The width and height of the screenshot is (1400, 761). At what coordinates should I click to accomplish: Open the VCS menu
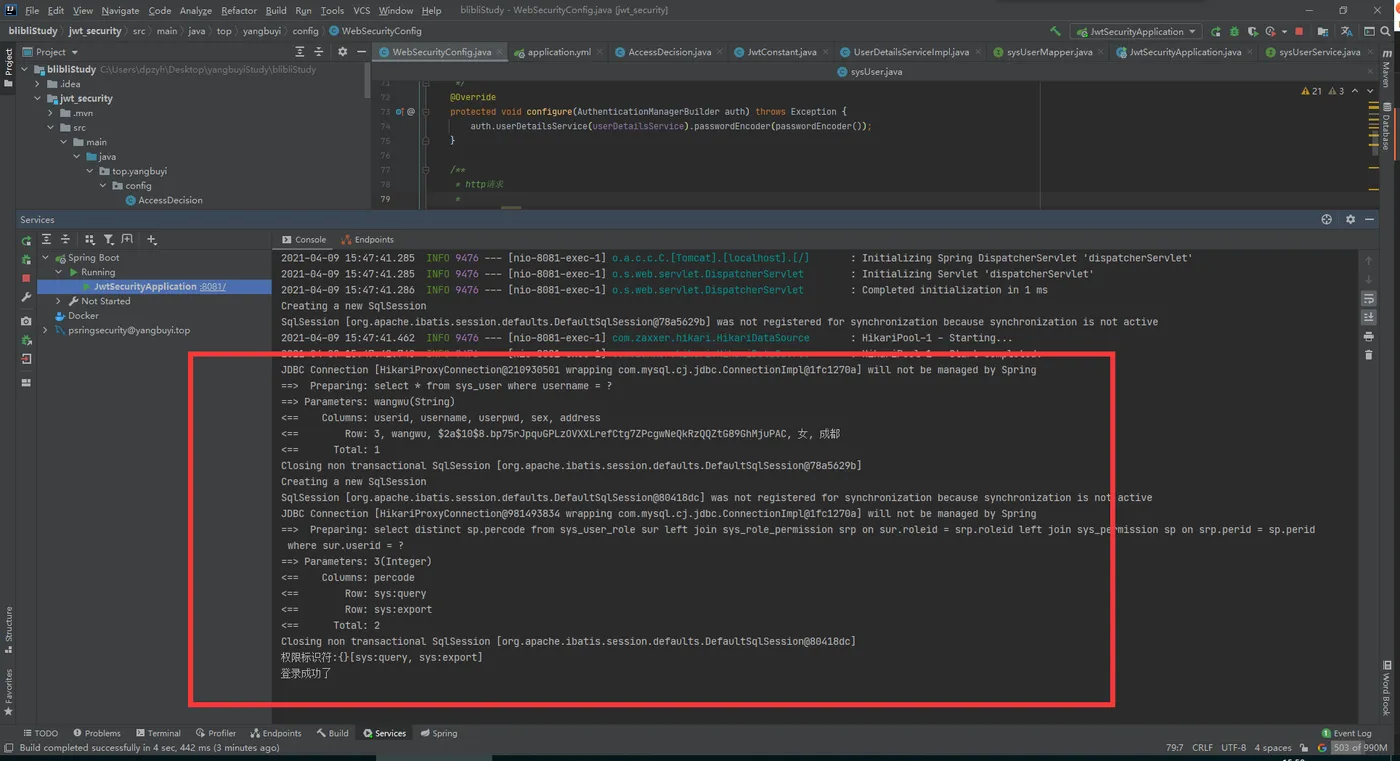[x=361, y=10]
